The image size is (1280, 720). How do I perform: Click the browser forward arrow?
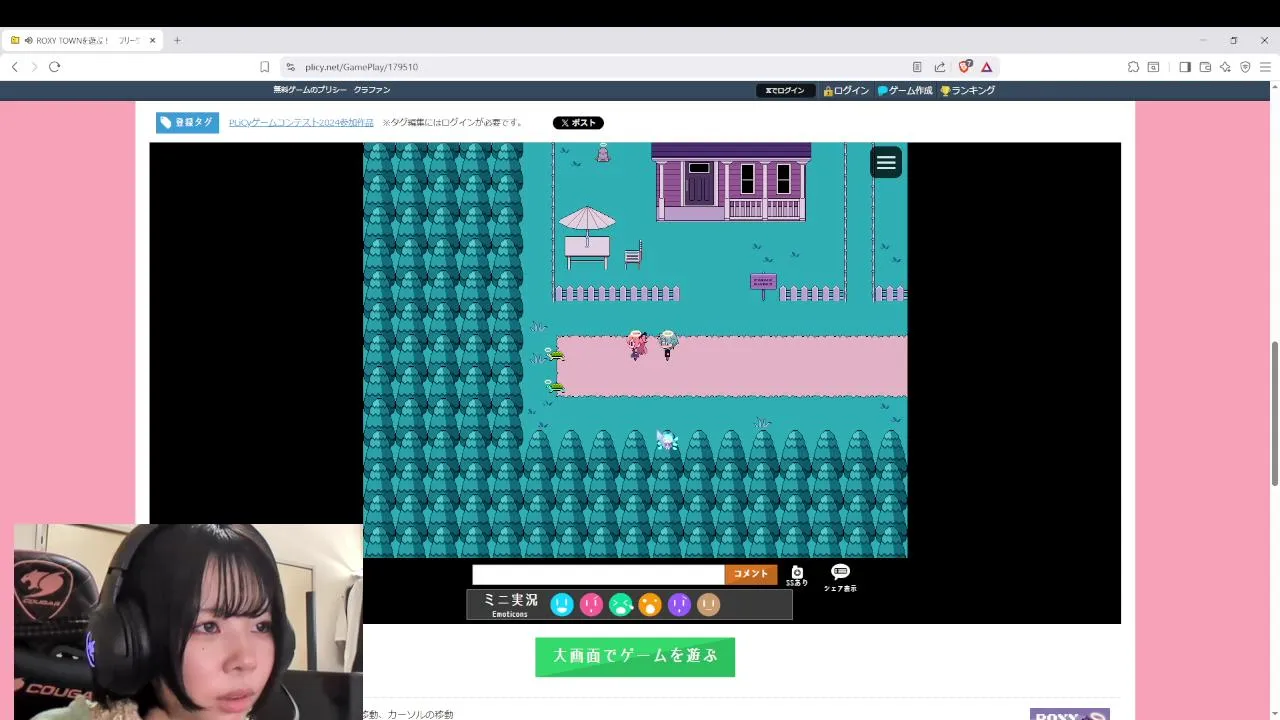34,67
